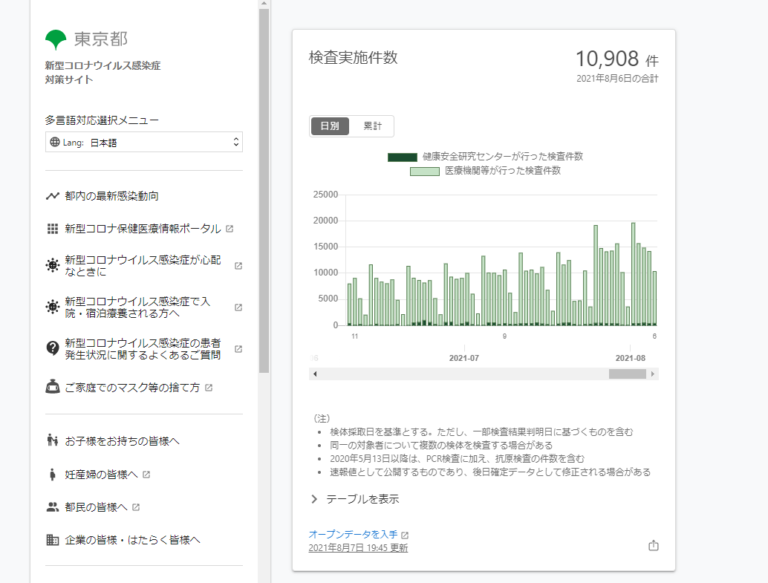Viewport: 768px width, 583px height.
Task: Click external link icon after 保健医療情報ポータル
Action: pyautogui.click(x=230, y=229)
